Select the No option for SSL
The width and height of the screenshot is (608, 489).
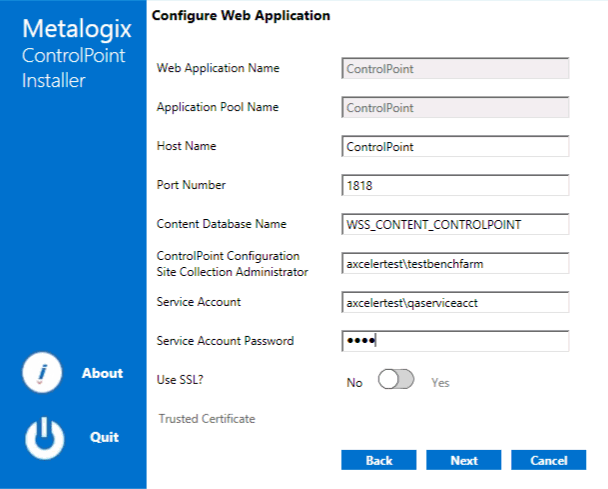point(354,382)
